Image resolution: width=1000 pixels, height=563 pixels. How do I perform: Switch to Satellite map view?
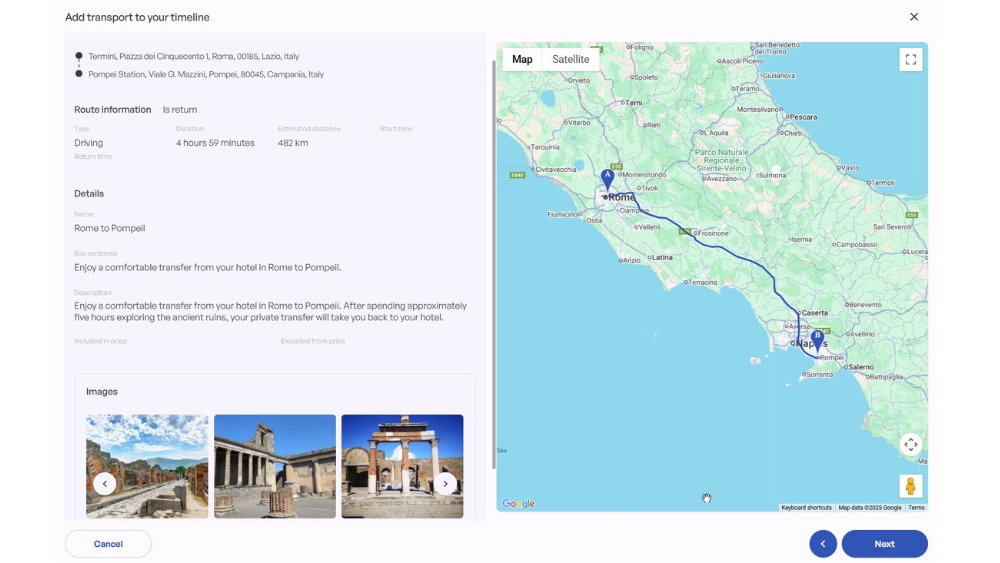click(x=571, y=60)
